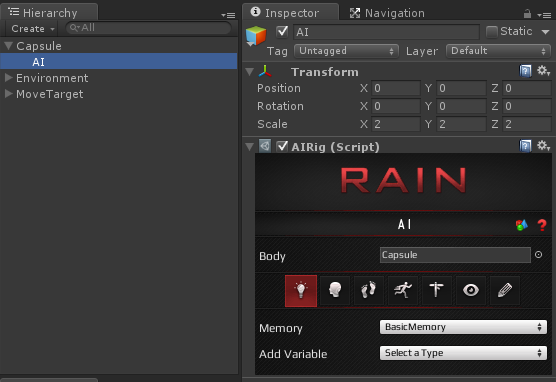Click the Position Z field
This screenshot has height=382, width=556.
[x=527, y=88]
